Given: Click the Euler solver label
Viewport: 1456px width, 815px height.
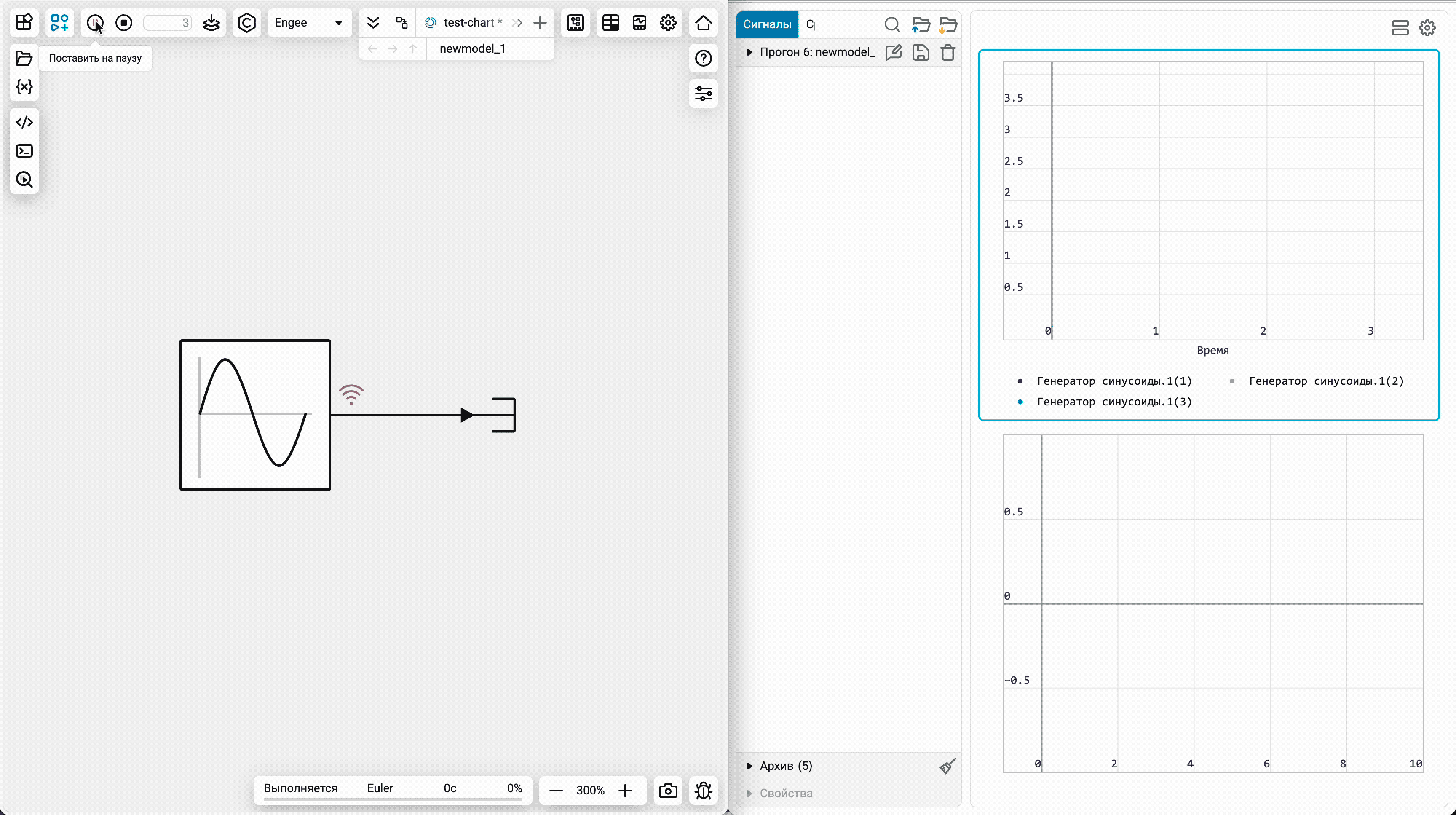Looking at the screenshot, I should (380, 788).
